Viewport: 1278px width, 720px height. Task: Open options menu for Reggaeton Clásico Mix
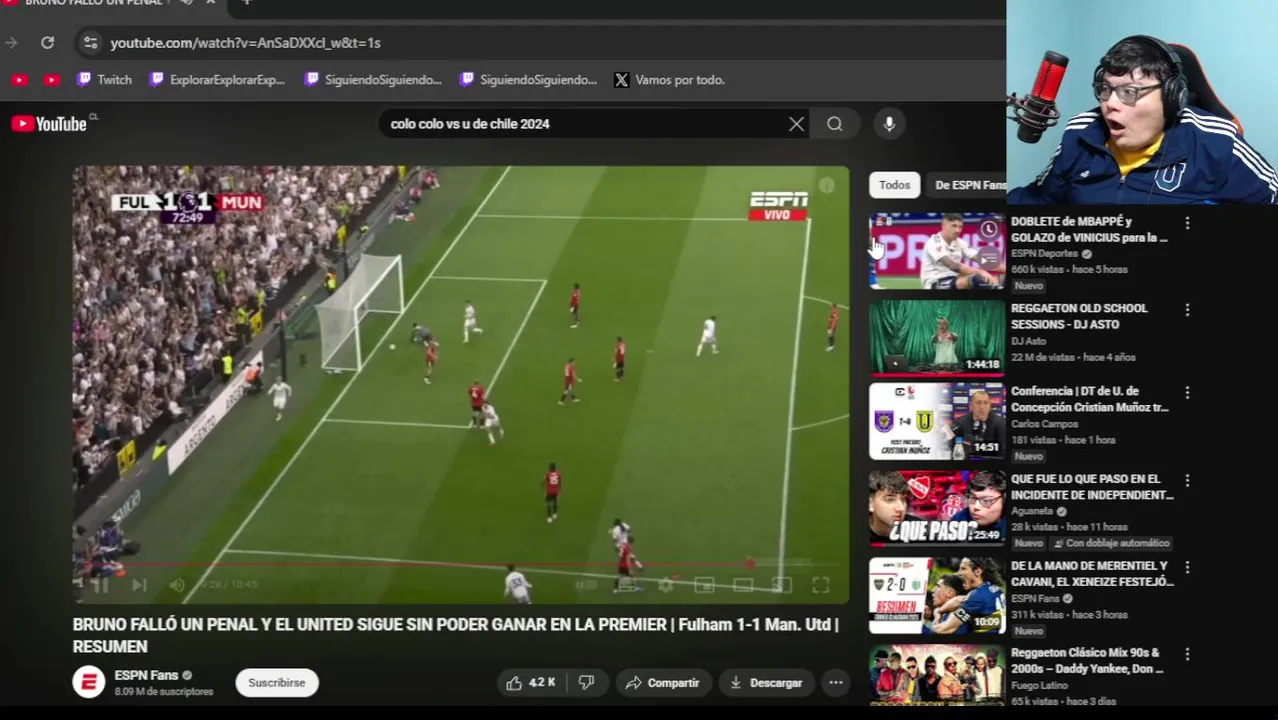(x=1187, y=654)
